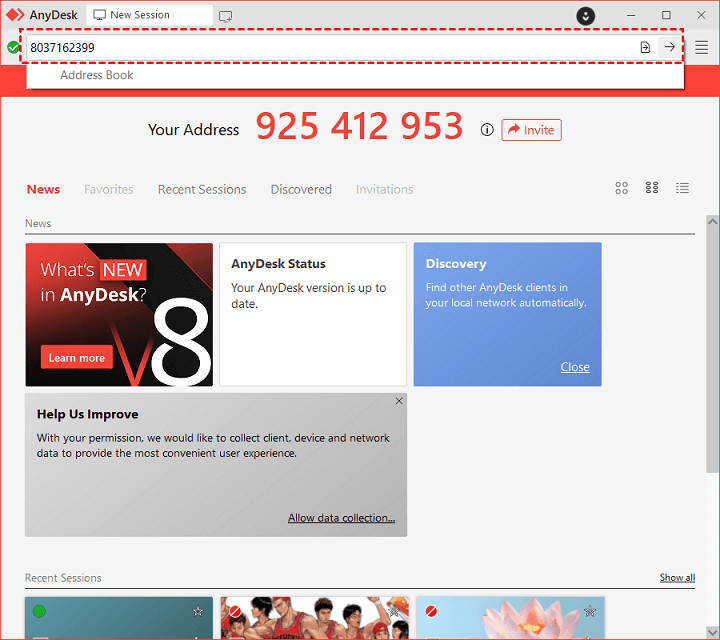Click the AnyDesk Status card
This screenshot has height=640, width=720.
(313, 314)
